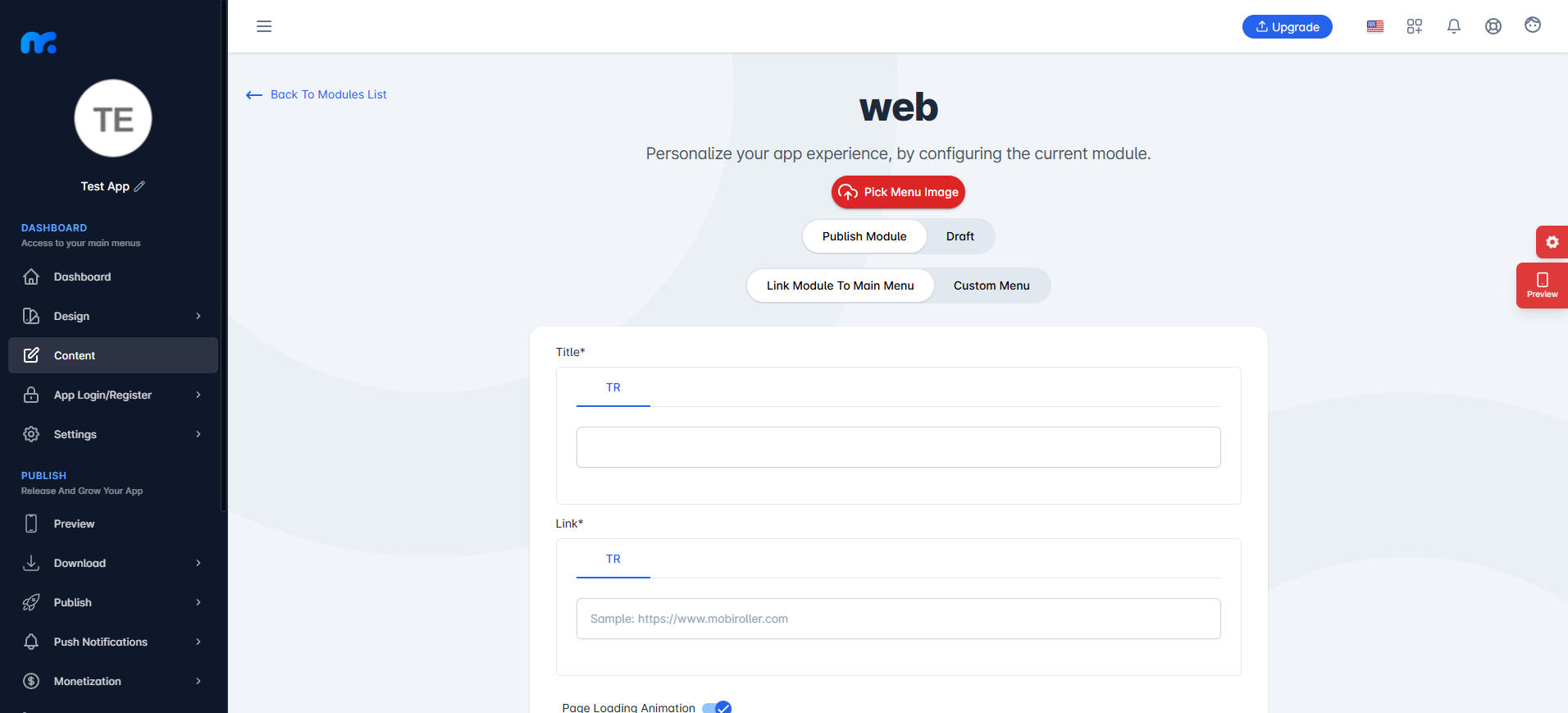Open the hamburger menu icon
The height and width of the screenshot is (713, 1568).
tap(264, 26)
